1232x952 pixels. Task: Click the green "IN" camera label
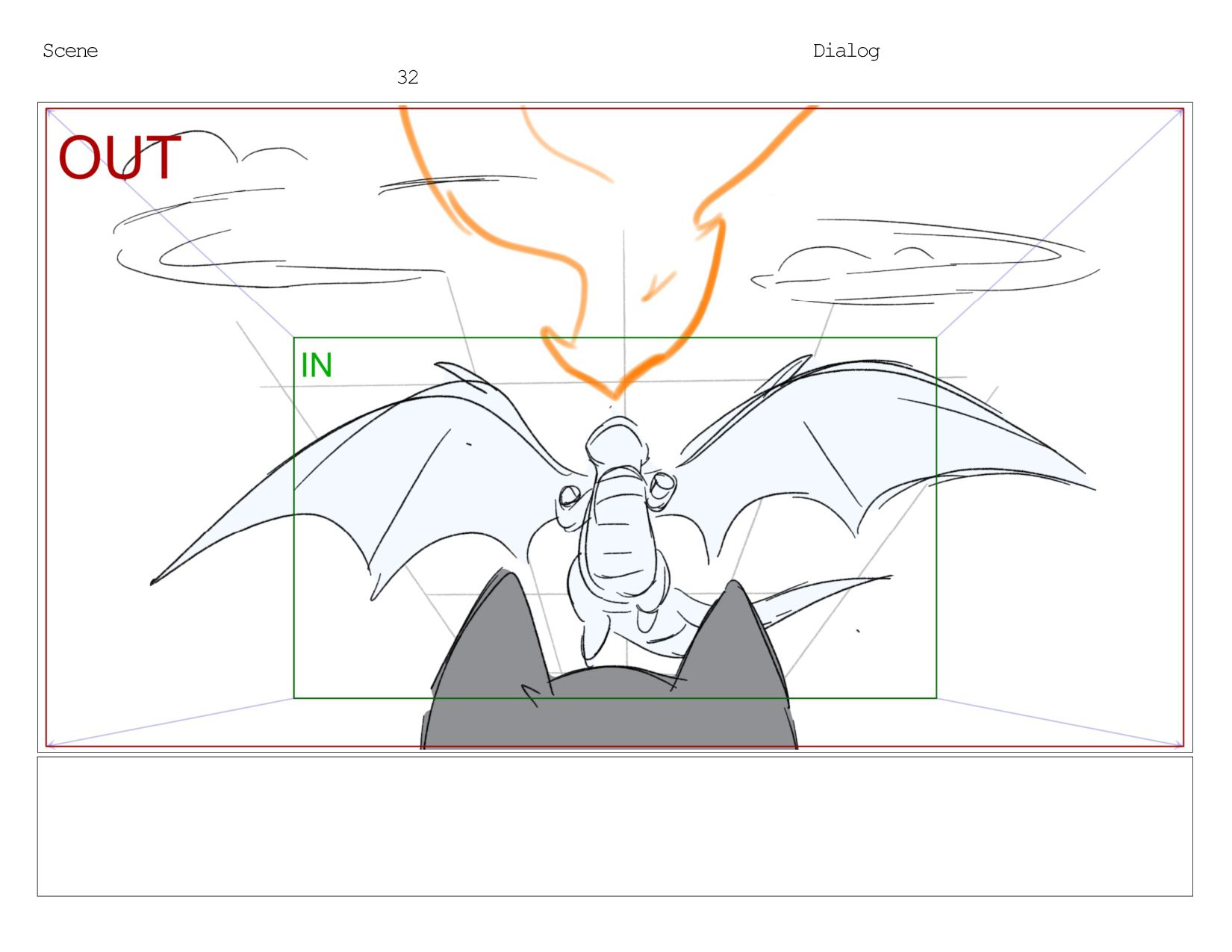pyautogui.click(x=317, y=365)
